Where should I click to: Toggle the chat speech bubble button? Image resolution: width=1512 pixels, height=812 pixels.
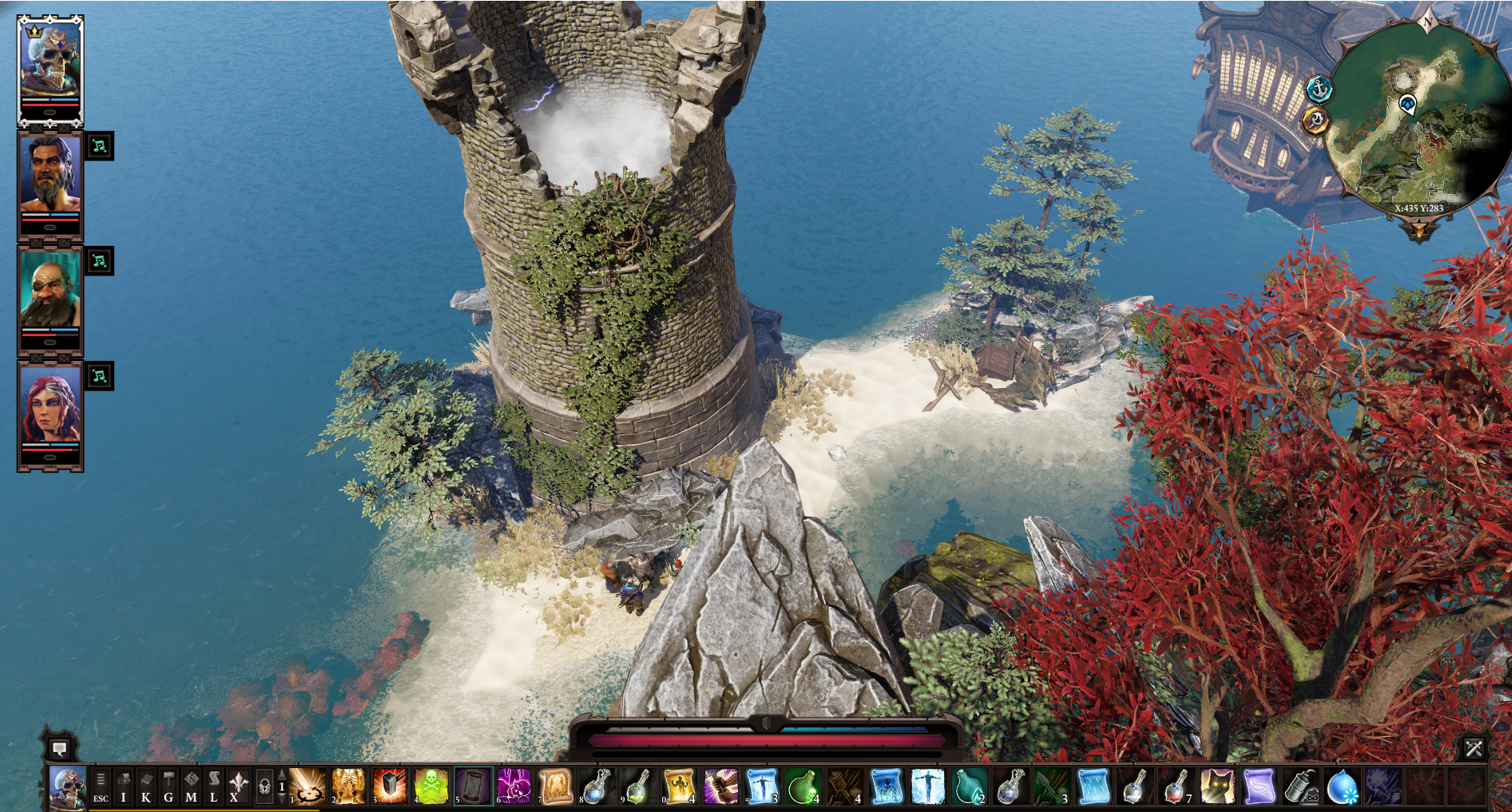point(59,748)
